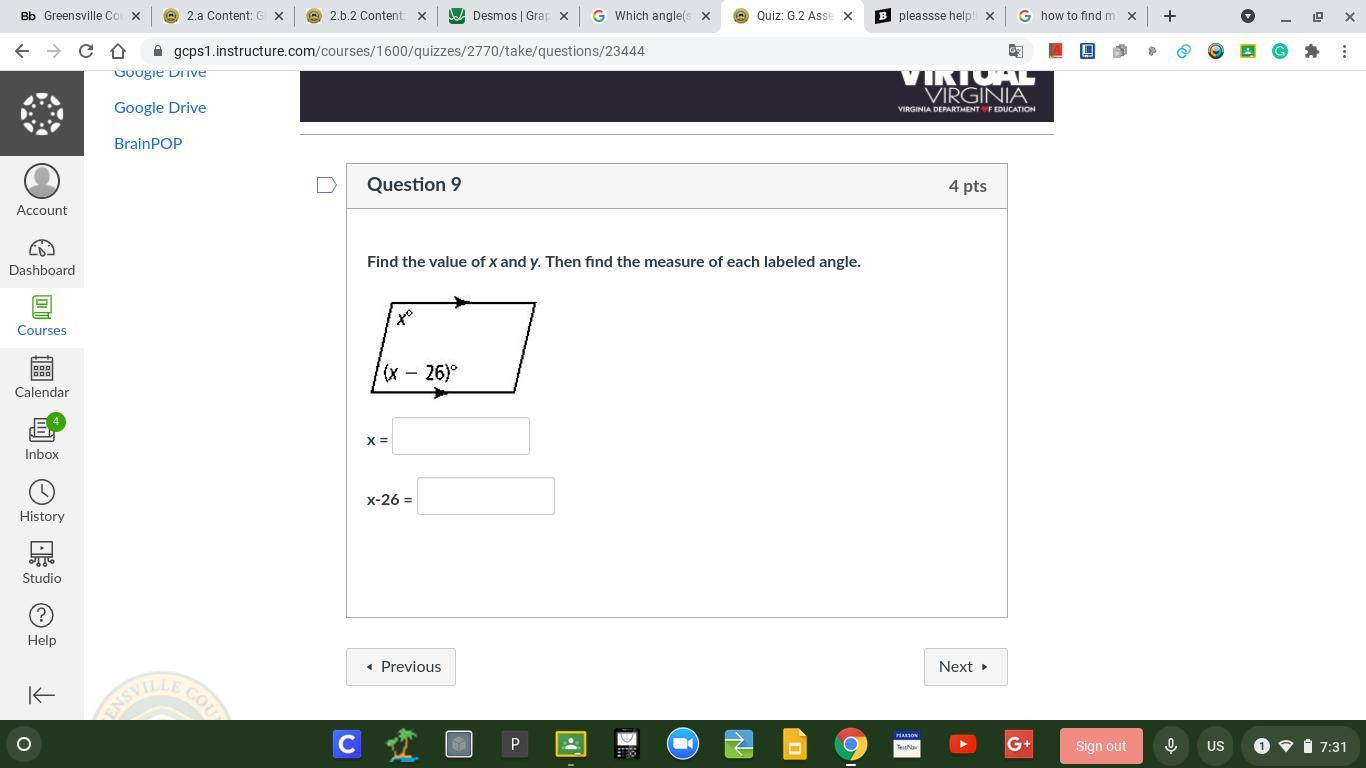This screenshot has height=768, width=1366.
Task: Go to the browser home page
Action: click(118, 51)
